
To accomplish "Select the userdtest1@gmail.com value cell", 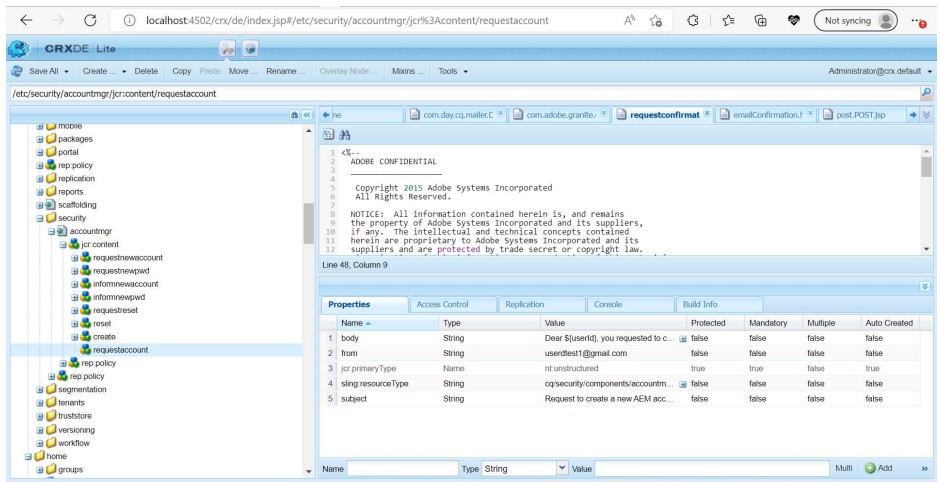I will 586,353.
